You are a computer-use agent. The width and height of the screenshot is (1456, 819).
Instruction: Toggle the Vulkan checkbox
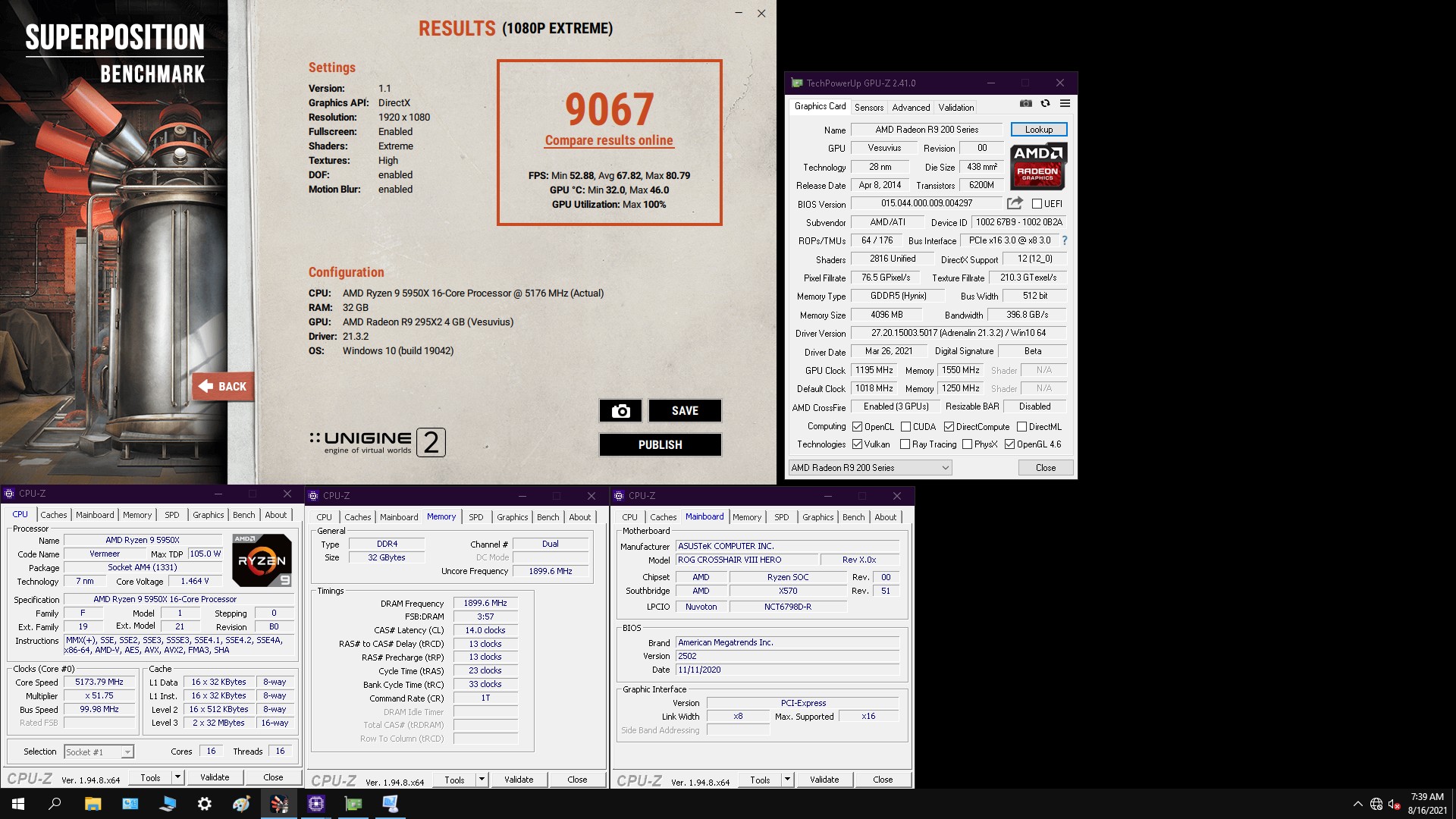[x=857, y=444]
